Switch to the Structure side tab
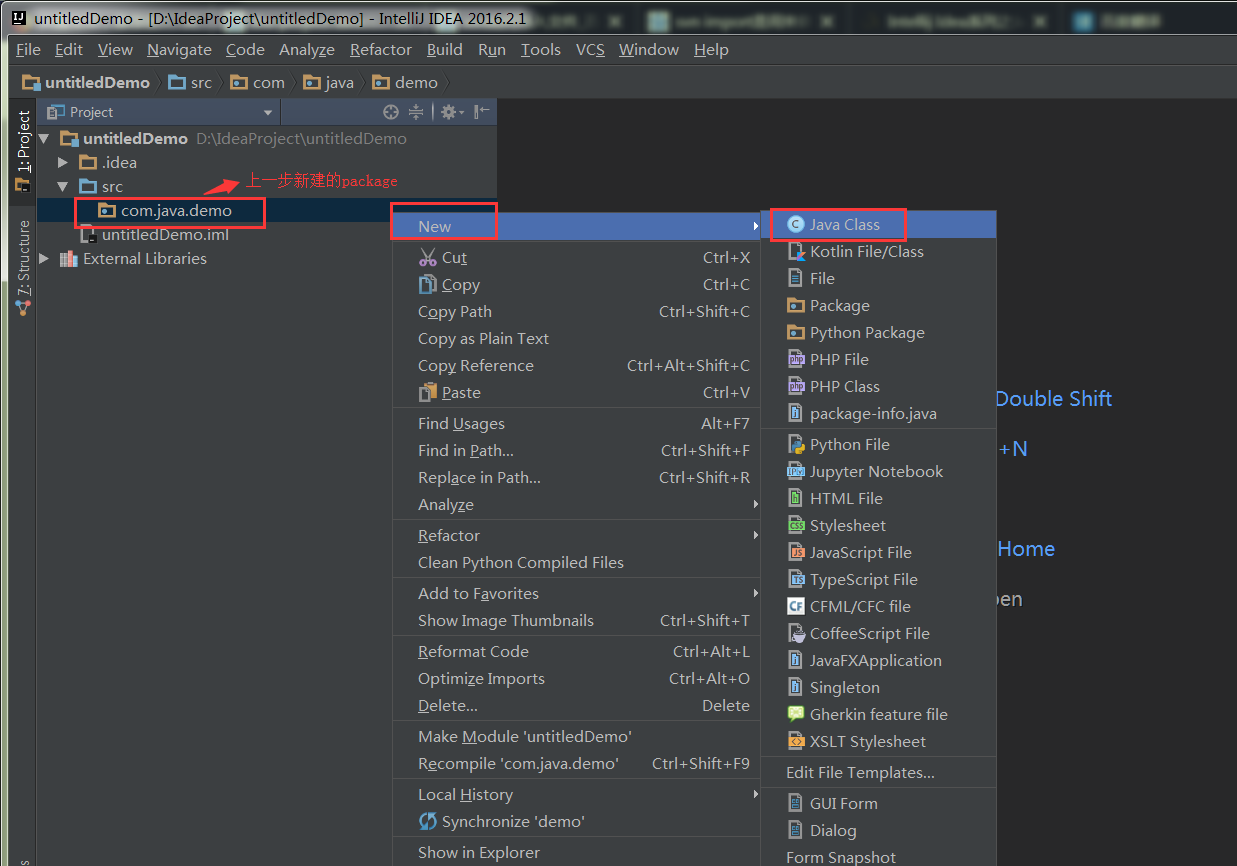 [x=23, y=267]
